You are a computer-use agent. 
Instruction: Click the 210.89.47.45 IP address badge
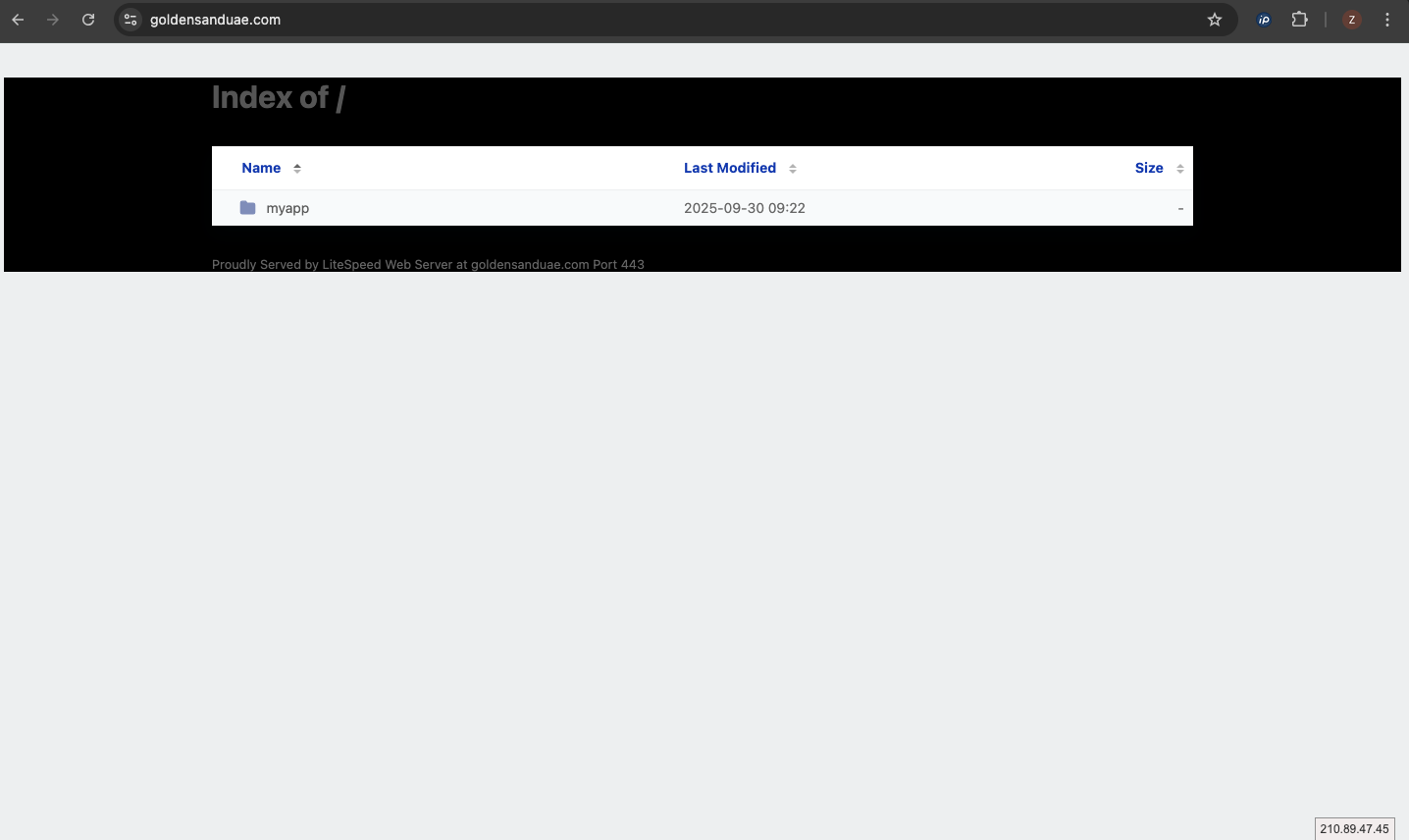[1354, 829]
